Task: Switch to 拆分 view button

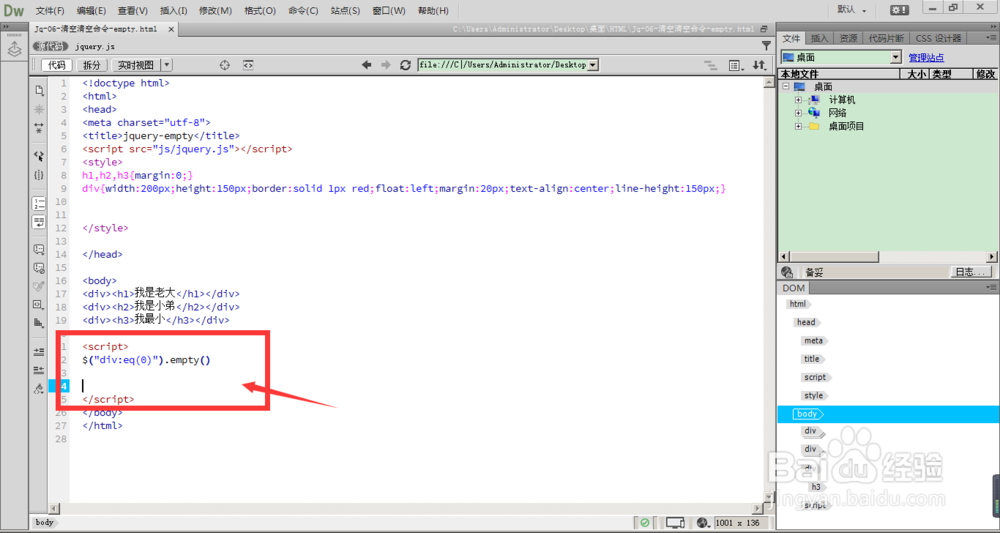Action: [92, 65]
